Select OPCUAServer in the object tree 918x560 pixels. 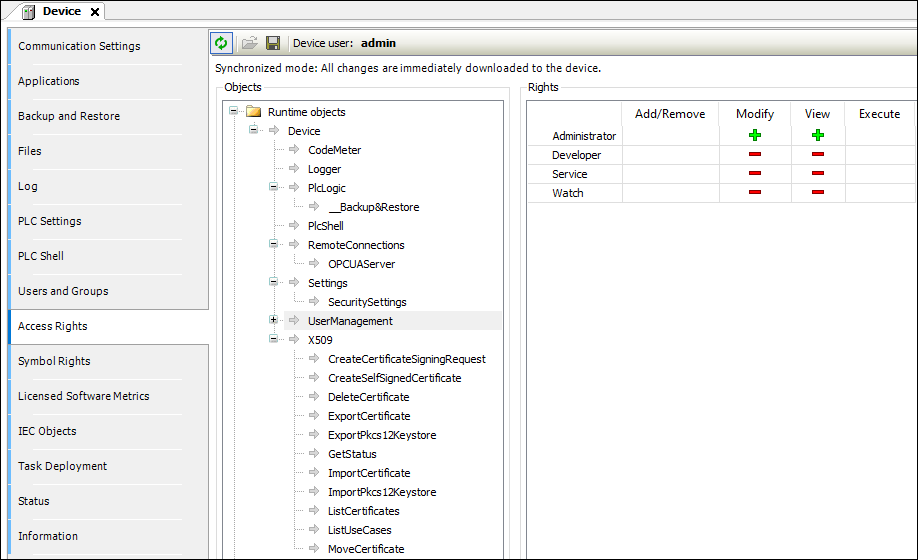[361, 264]
